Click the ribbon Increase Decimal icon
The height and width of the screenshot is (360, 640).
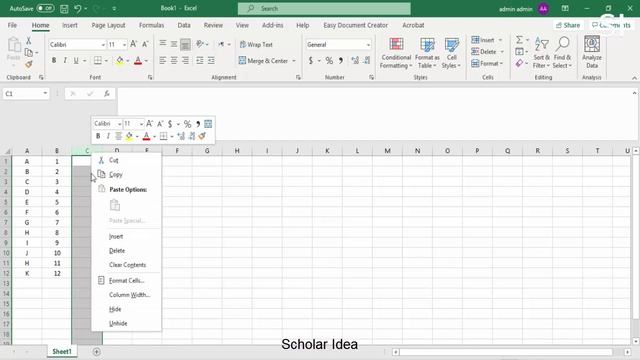[355, 61]
